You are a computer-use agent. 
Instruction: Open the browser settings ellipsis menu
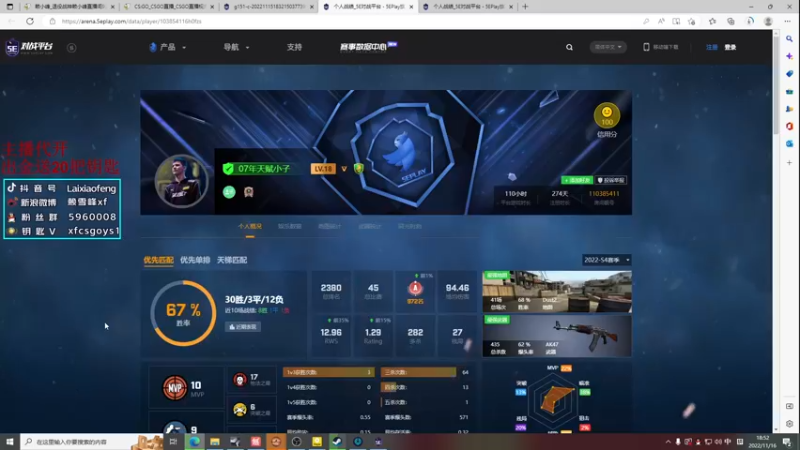point(788,21)
